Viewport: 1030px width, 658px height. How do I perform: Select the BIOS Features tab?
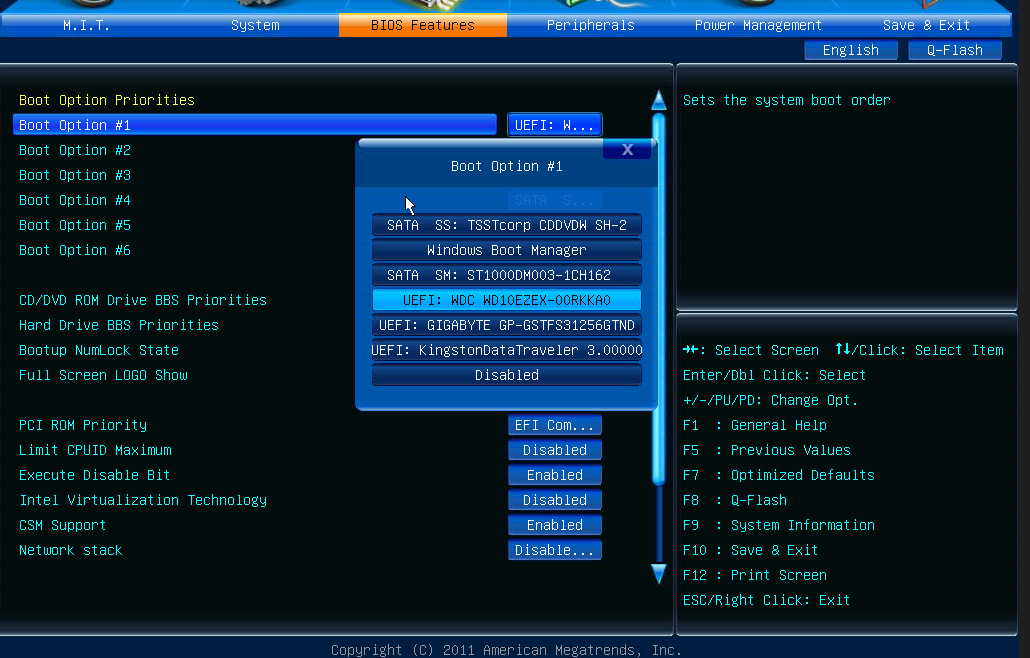[x=422, y=25]
